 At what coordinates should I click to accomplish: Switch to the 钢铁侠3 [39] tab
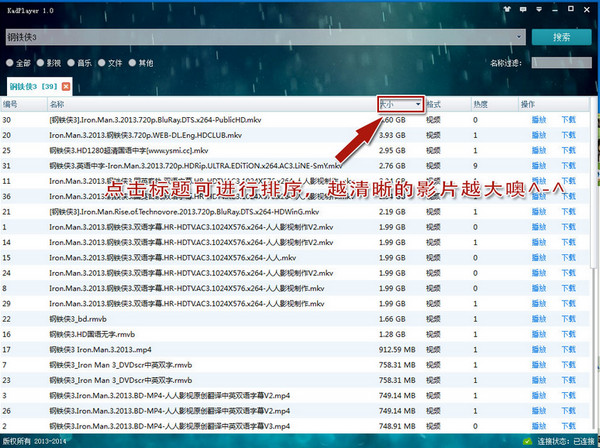[33, 88]
